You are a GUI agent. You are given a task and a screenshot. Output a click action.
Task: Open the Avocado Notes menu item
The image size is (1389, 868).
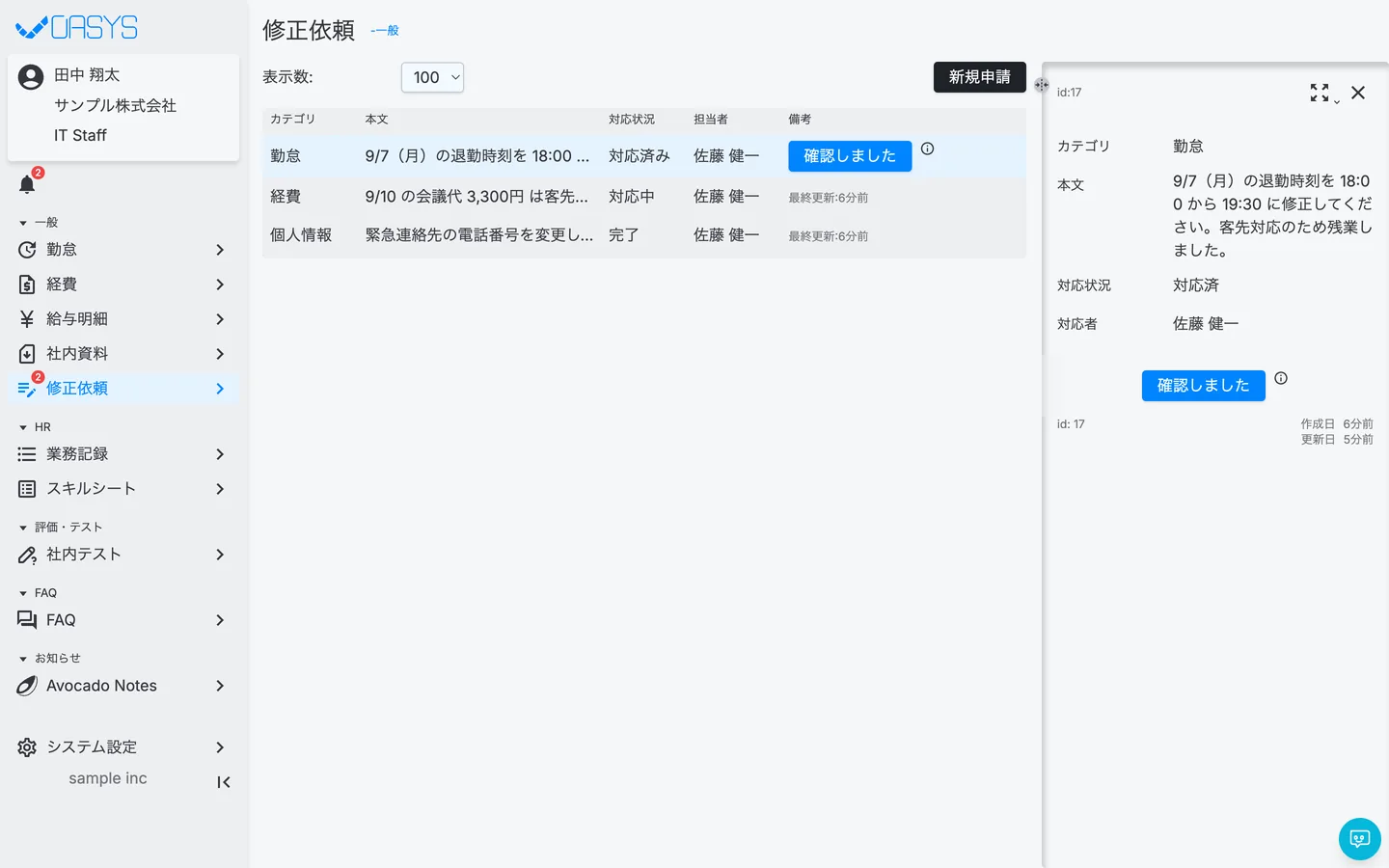coord(123,686)
